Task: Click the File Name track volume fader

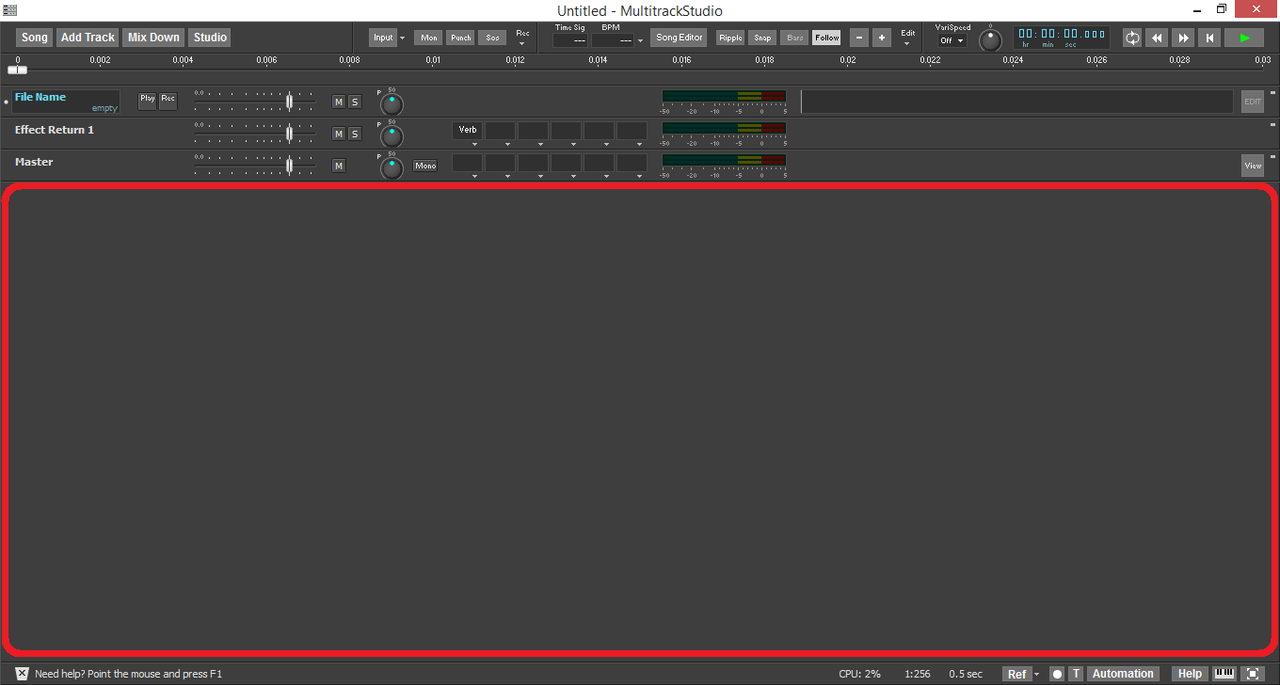Action: coord(289,101)
